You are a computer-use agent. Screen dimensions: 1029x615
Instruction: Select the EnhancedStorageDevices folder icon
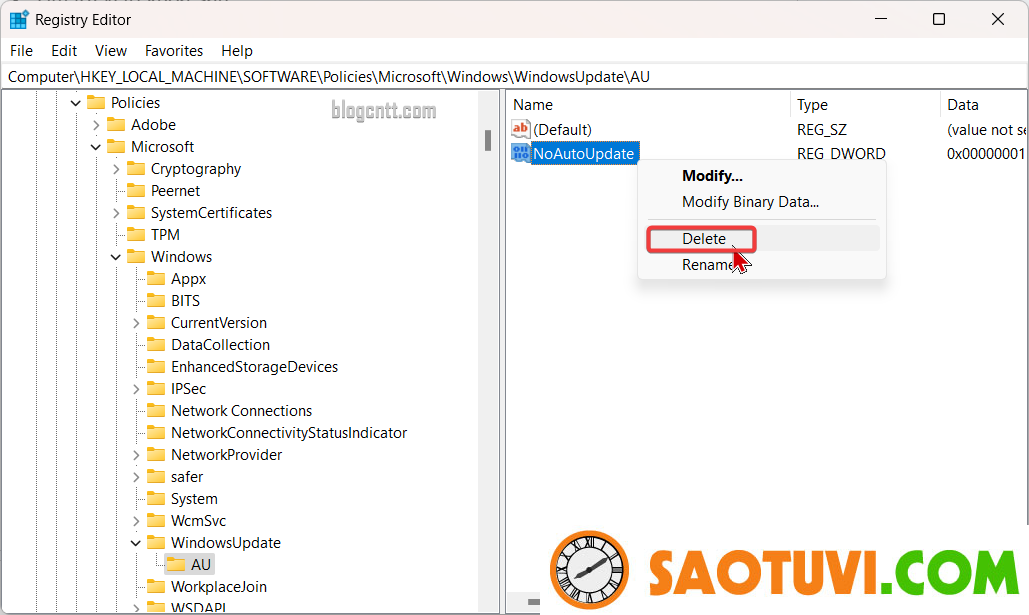[x=156, y=366]
